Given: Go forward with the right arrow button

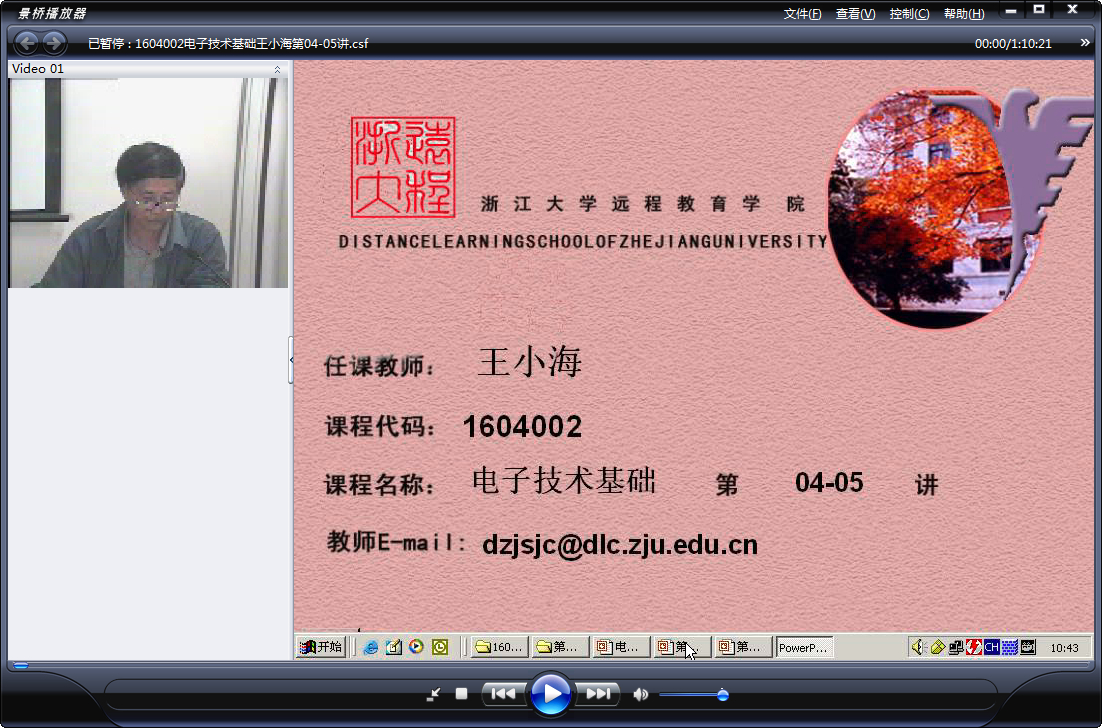Looking at the screenshot, I should [54, 44].
